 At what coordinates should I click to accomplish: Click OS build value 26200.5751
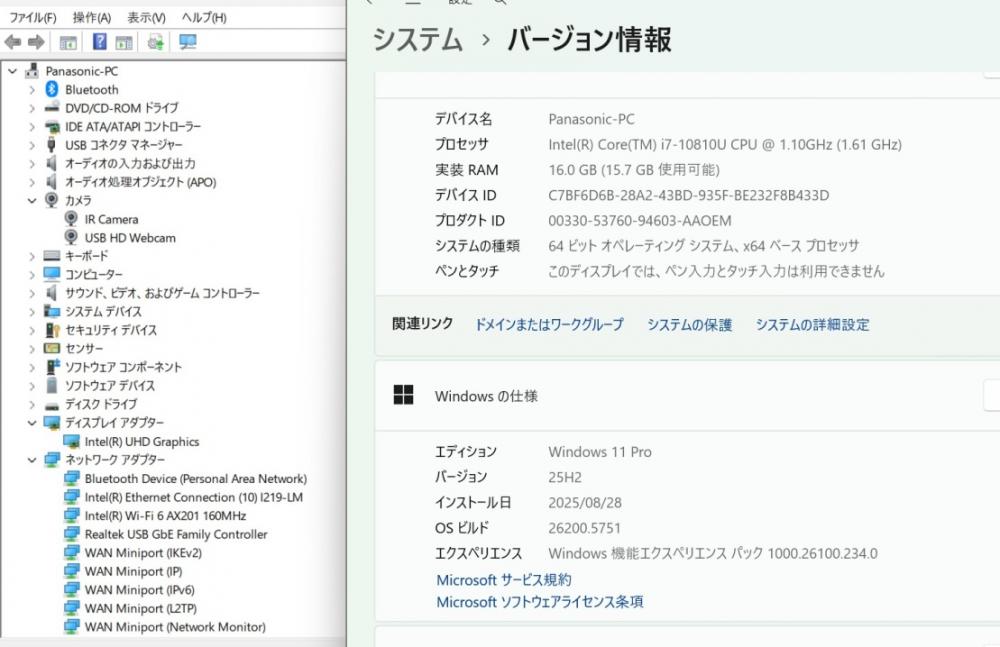point(584,528)
